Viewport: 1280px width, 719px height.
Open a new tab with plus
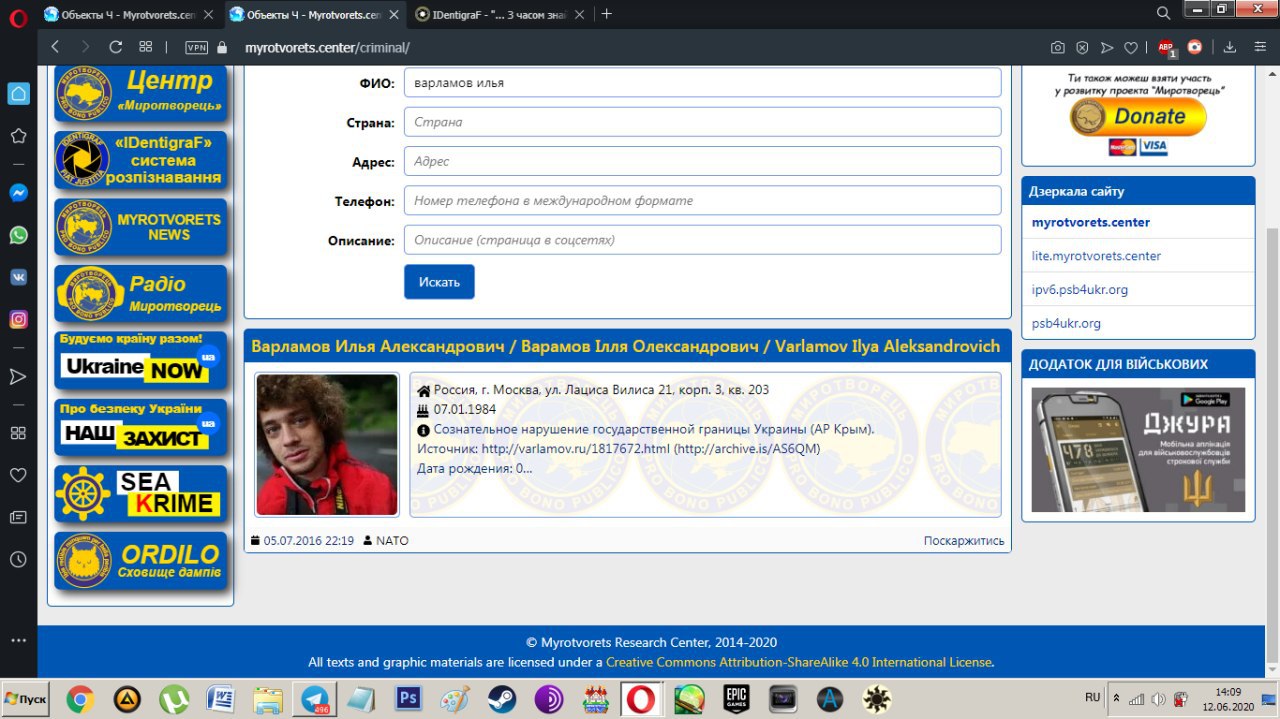606,14
